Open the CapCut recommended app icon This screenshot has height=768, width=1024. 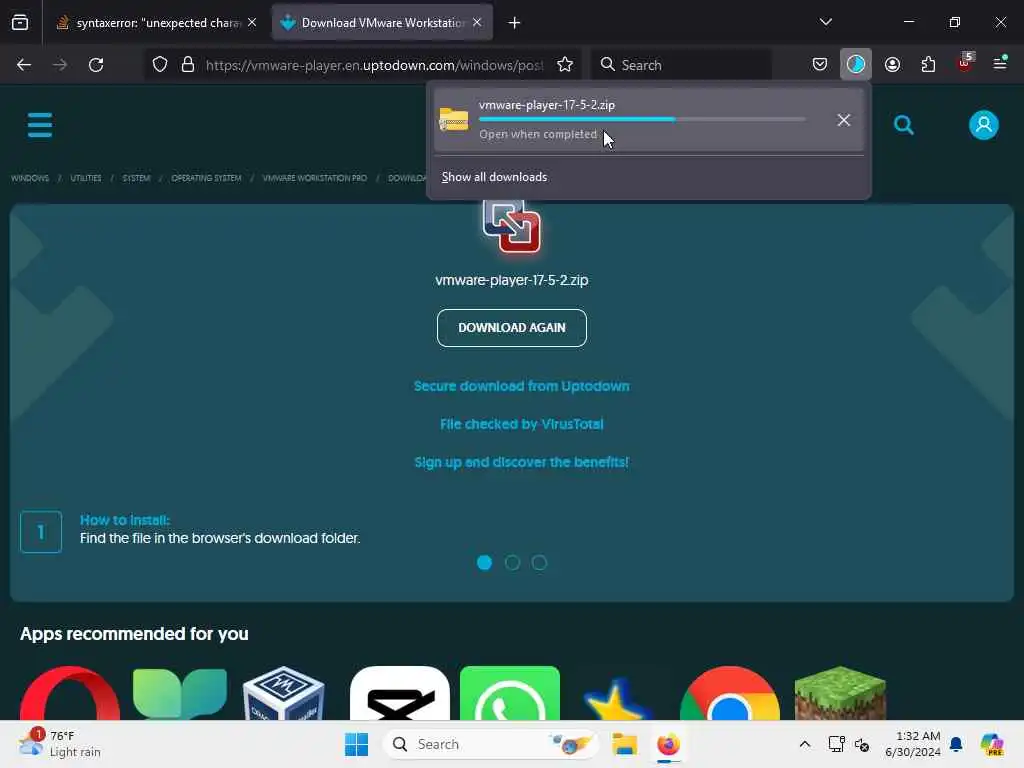pyautogui.click(x=400, y=693)
